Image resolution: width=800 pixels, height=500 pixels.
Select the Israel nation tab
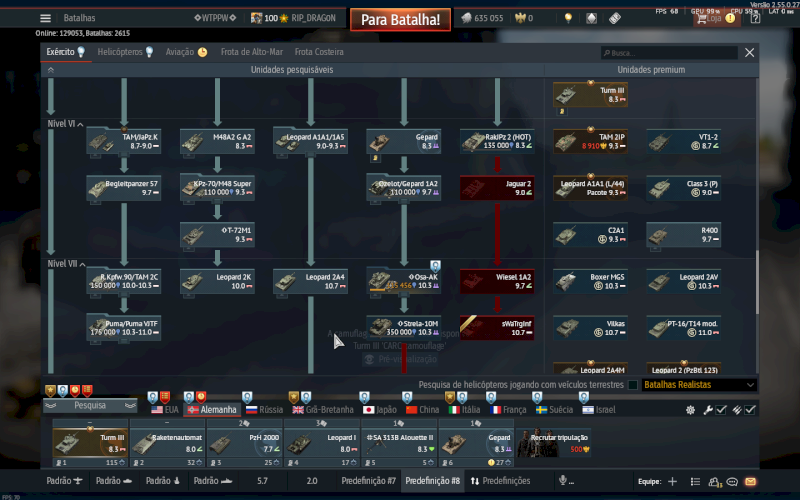(x=599, y=410)
